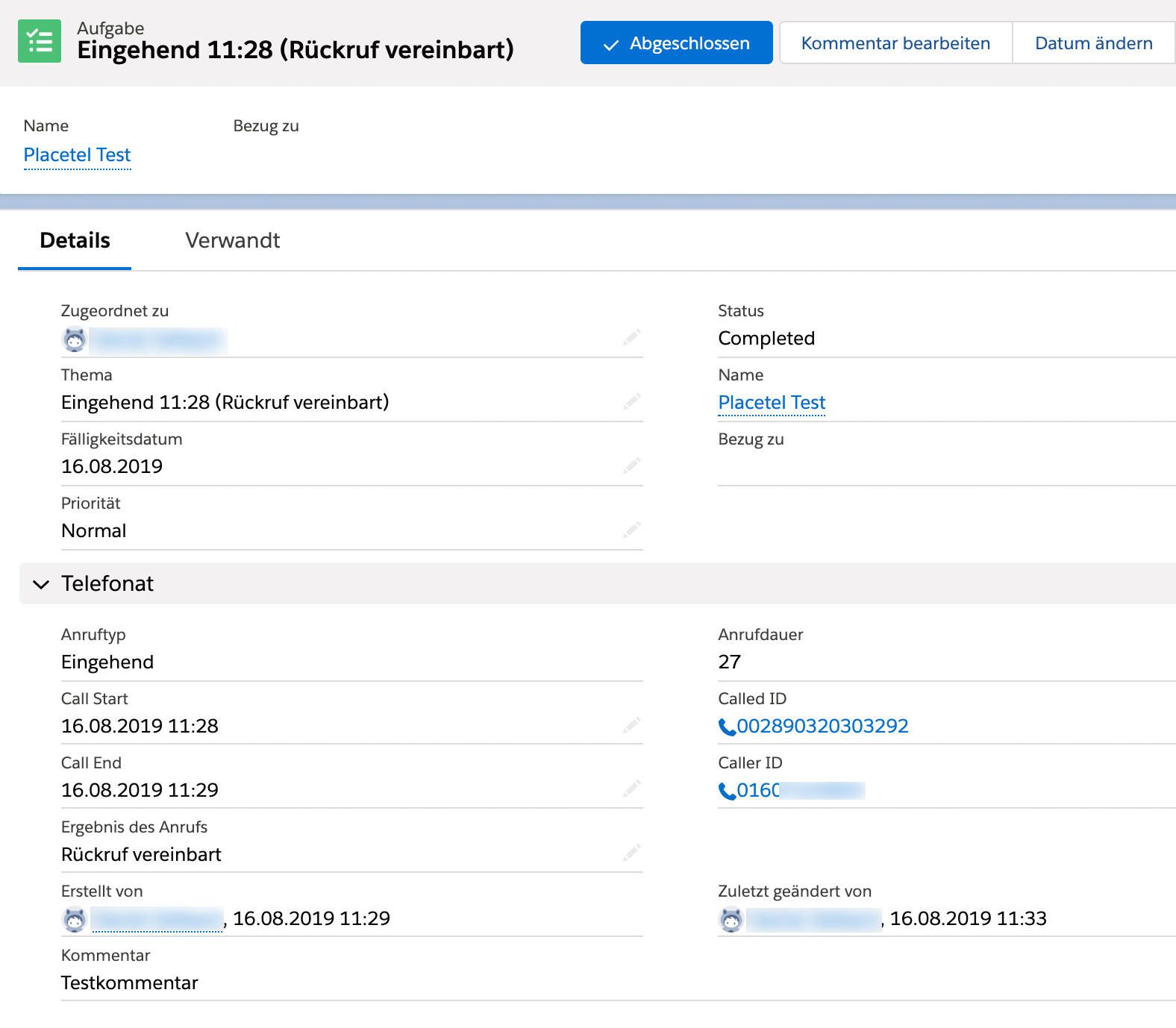Click pencil icon beside Call Start

click(632, 725)
